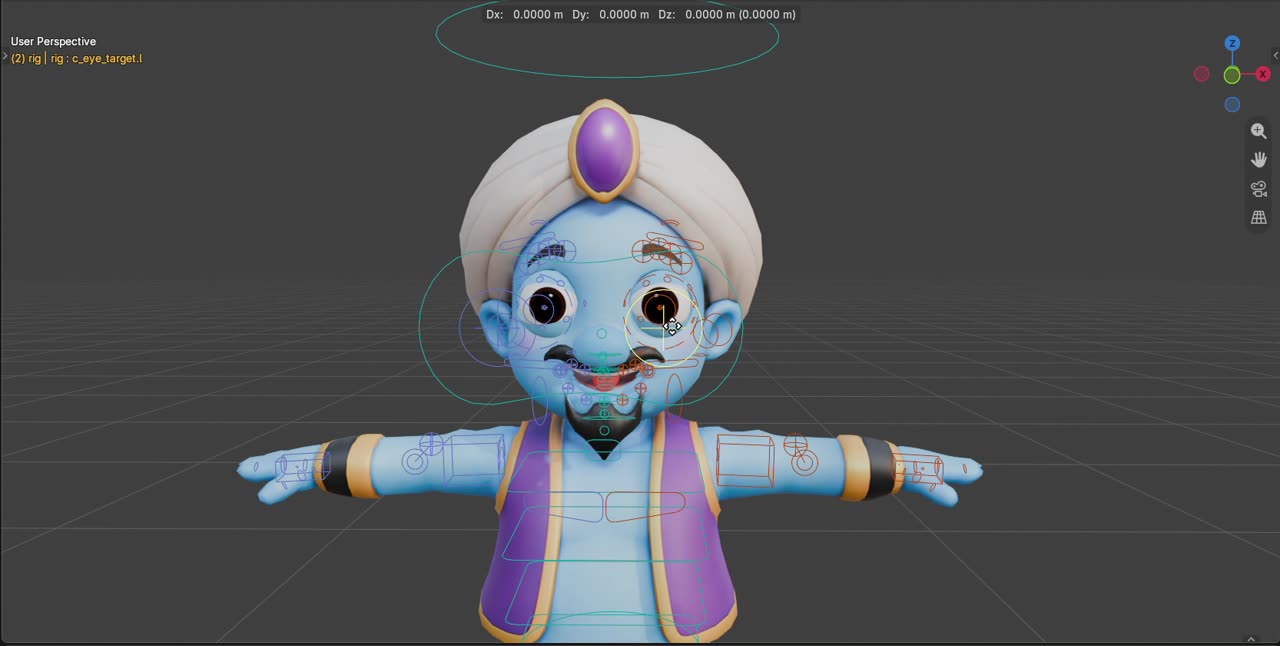Click the 'rig : c_eye_target.l' object info text
Screen dimensions: 1280x646
tap(96, 58)
